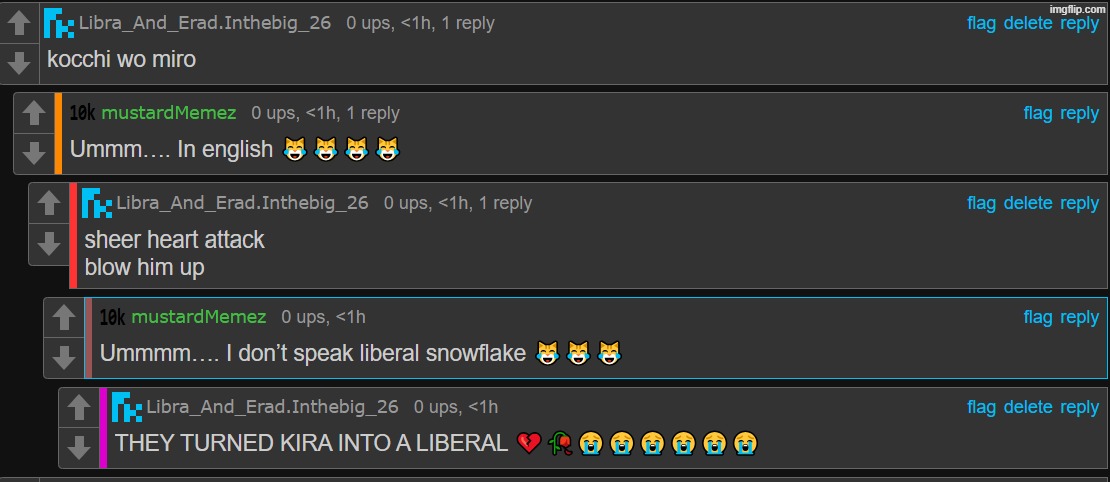This screenshot has width=1110, height=482.
Task: Open Libra_And_Erad.Inthebig_26 username on last comment
Action: pyautogui.click(x=273, y=407)
